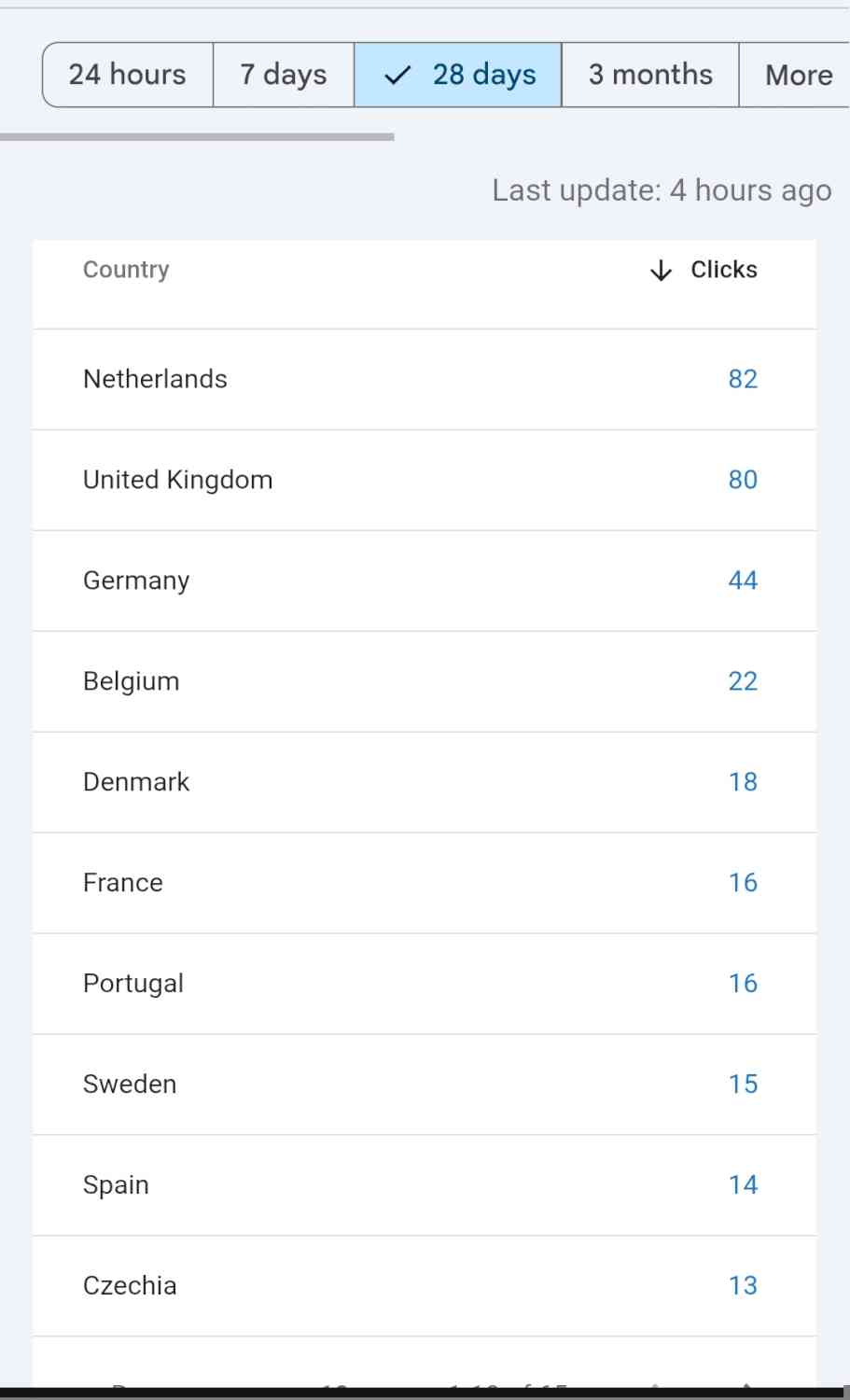Open the France country entry
850x1400 pixels.
(122, 883)
